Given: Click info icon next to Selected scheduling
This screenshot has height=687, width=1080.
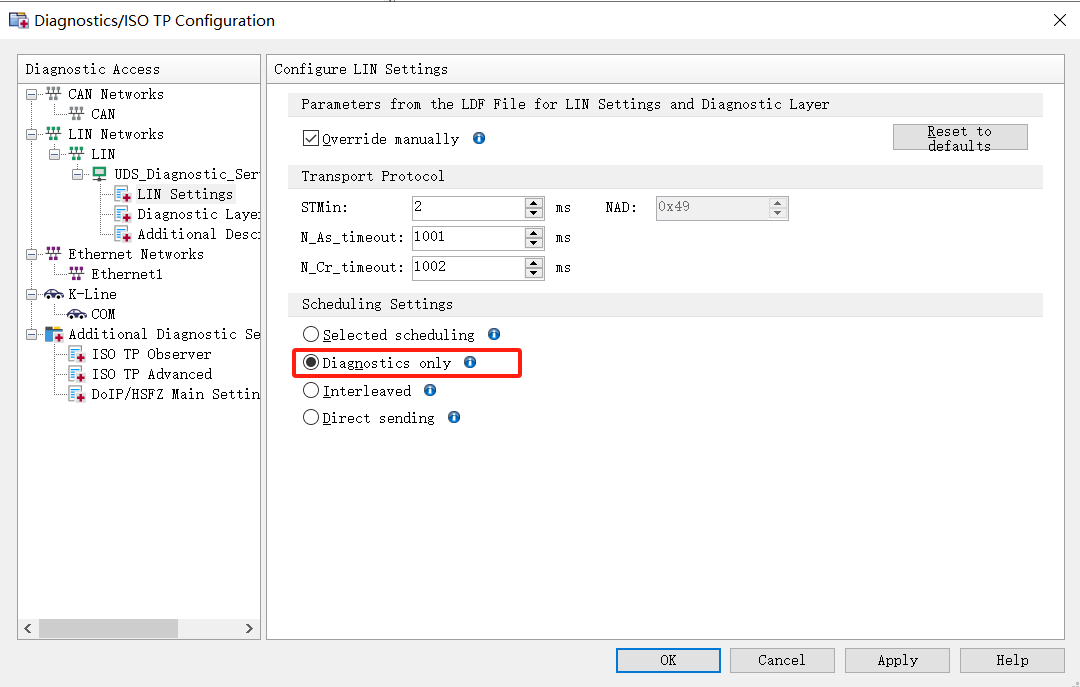Looking at the screenshot, I should click(x=493, y=334).
